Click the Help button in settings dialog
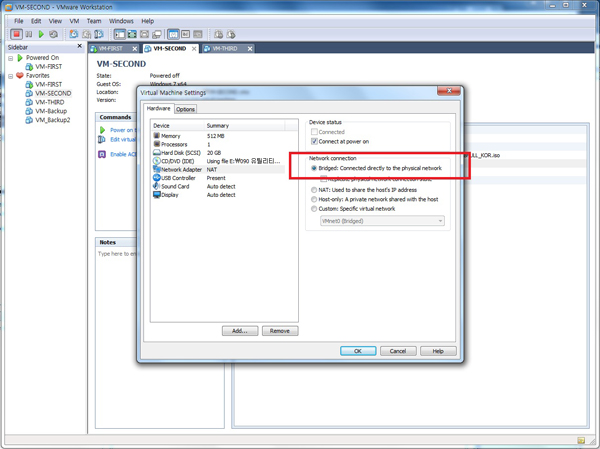 click(x=438, y=351)
